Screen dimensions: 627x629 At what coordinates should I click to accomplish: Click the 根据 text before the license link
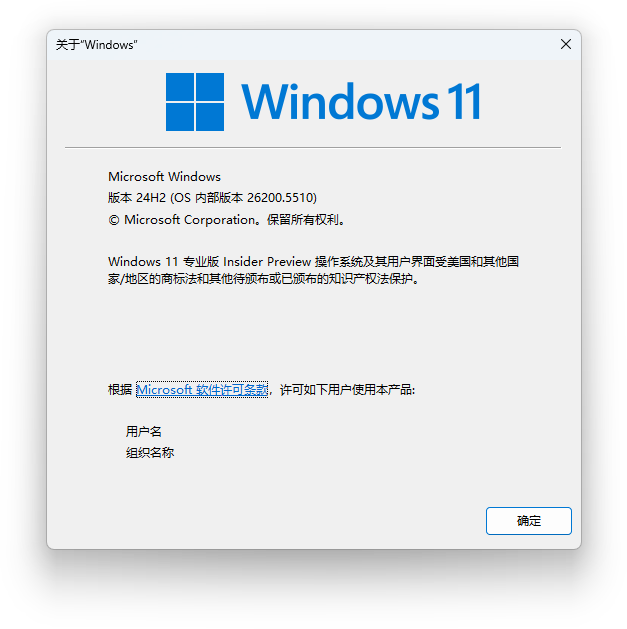120,390
